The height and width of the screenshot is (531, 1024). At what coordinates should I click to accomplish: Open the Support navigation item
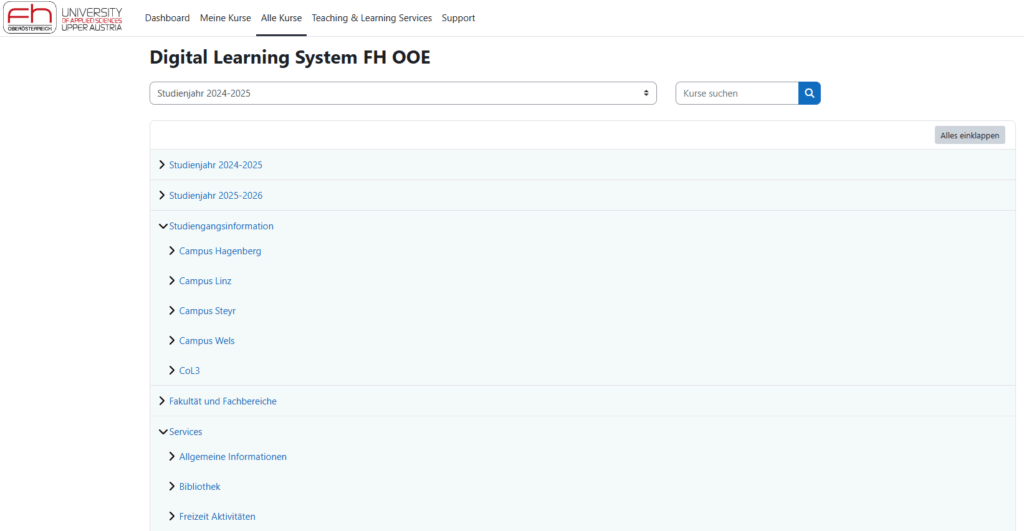click(x=458, y=18)
